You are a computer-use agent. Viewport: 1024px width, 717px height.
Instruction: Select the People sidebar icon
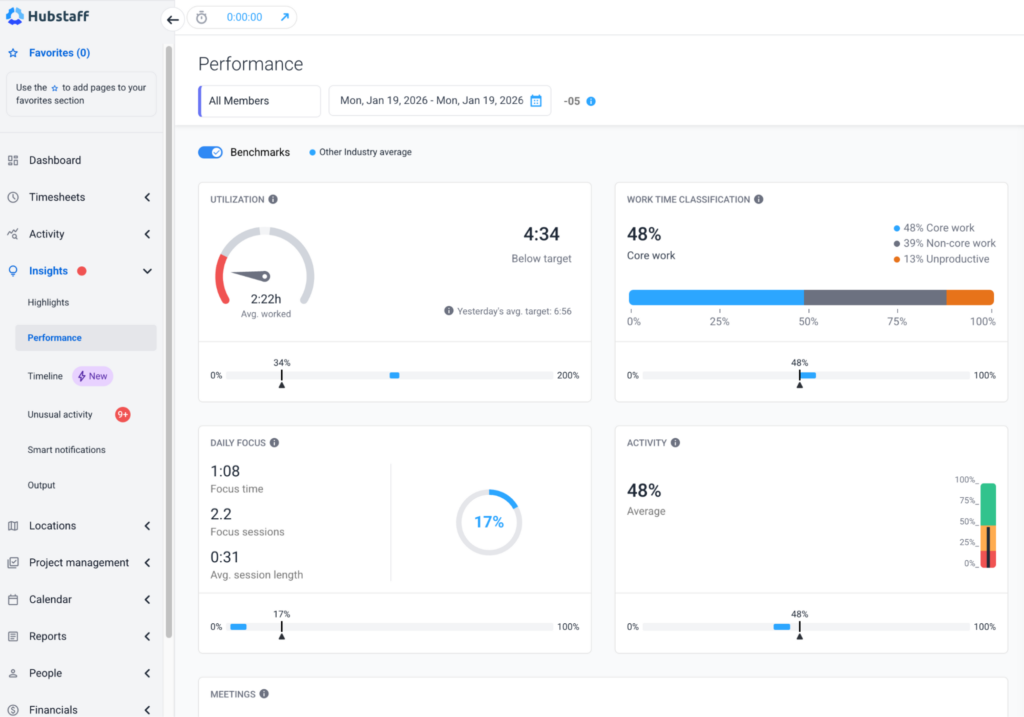tap(14, 672)
